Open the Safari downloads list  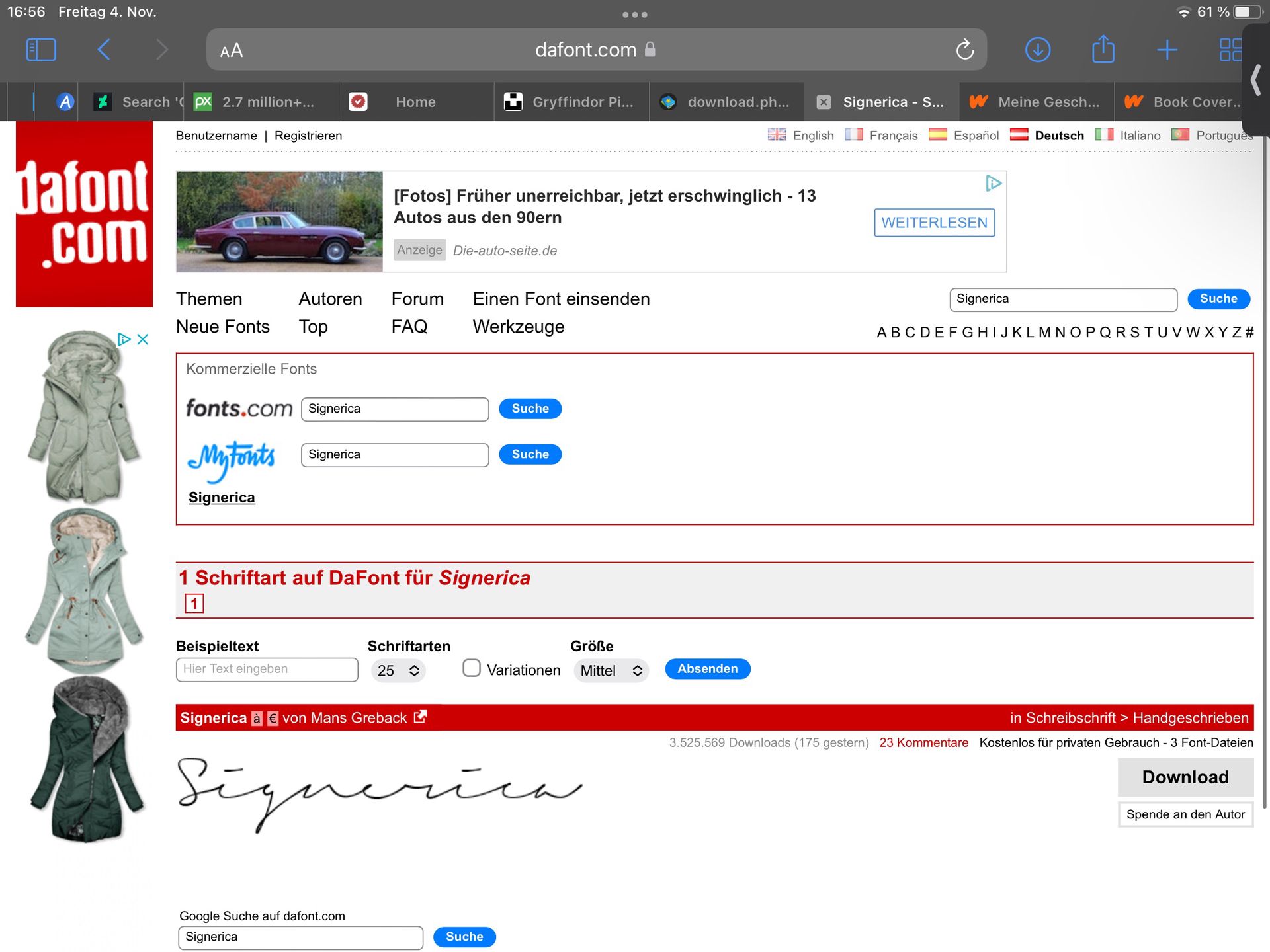[1038, 50]
